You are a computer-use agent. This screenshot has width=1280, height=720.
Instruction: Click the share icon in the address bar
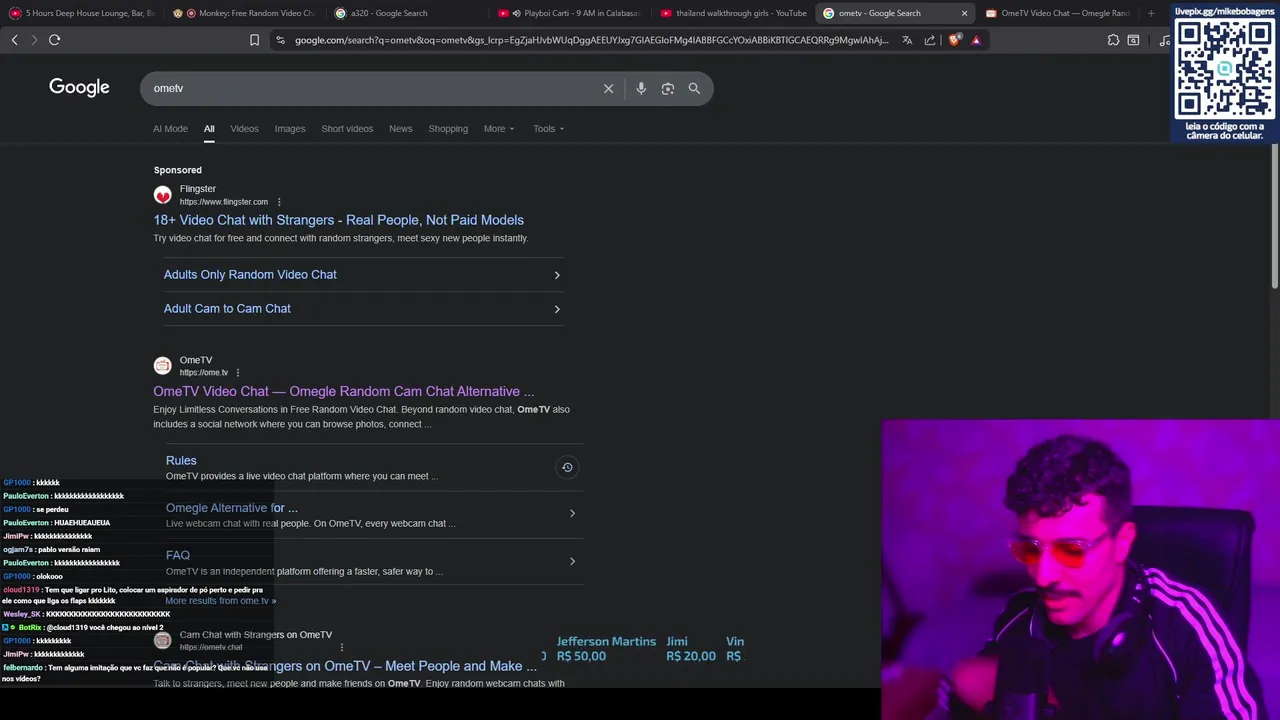tap(930, 40)
